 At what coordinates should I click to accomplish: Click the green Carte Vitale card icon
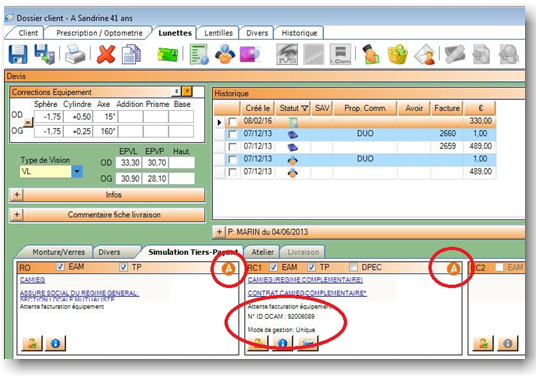[x=168, y=55]
